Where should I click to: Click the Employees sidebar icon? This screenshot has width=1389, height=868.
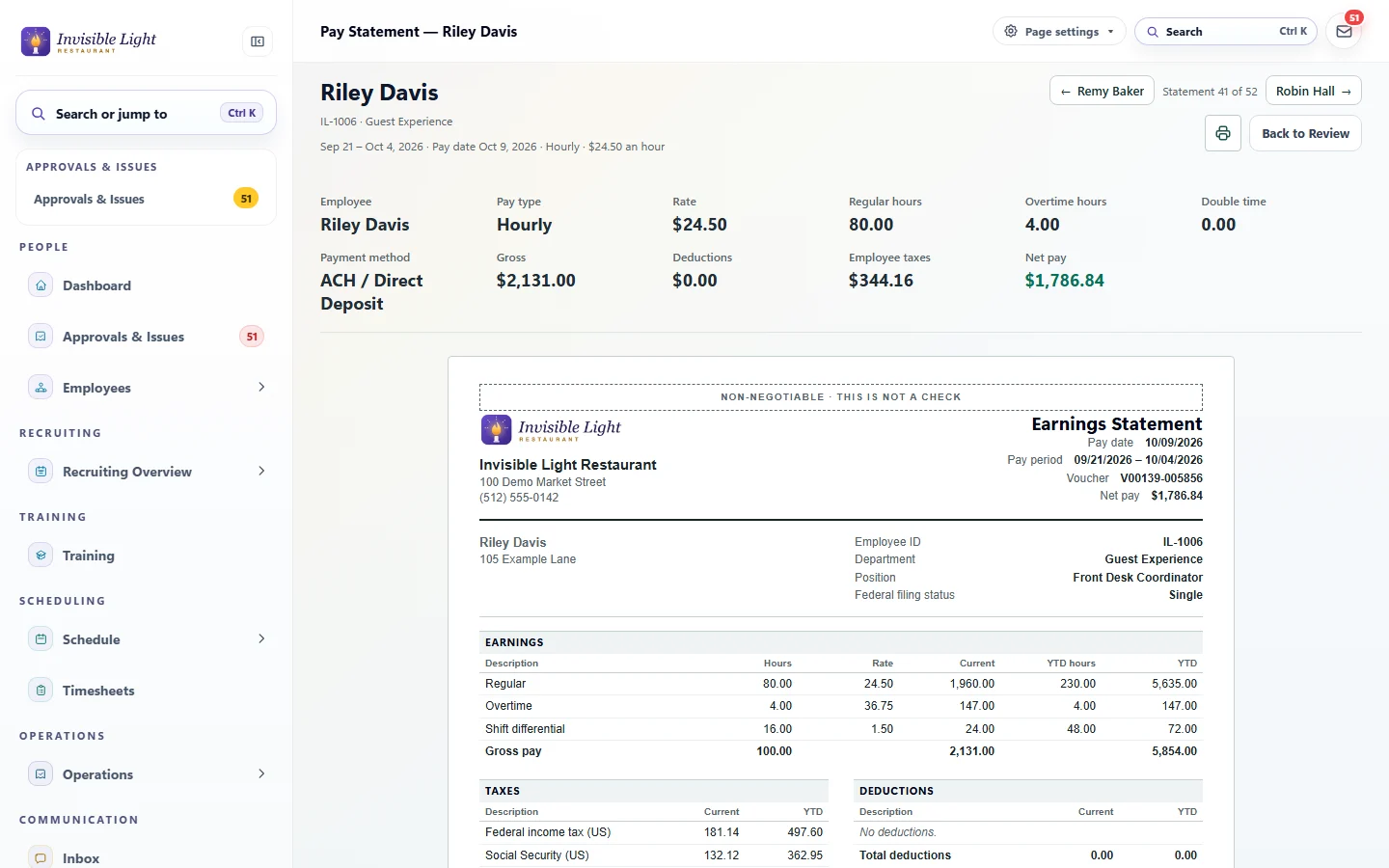[41, 388]
